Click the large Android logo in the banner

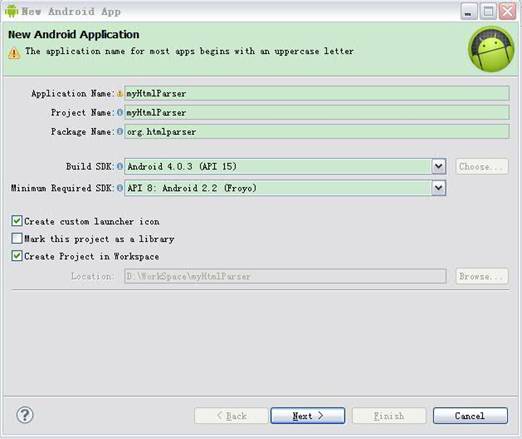(491, 49)
